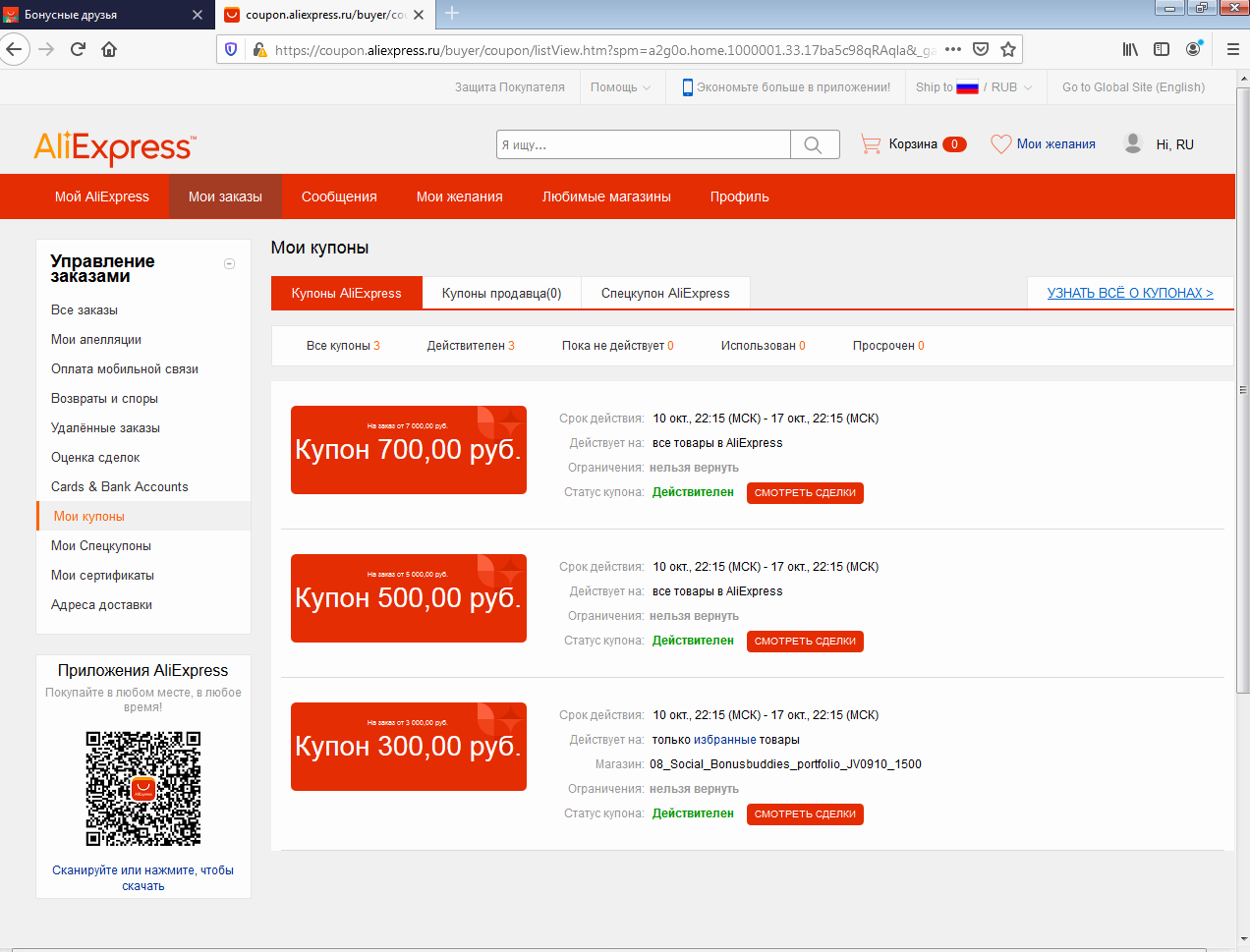The width and height of the screenshot is (1250, 952).
Task: Click the mobile app phone icon
Action: click(x=688, y=87)
